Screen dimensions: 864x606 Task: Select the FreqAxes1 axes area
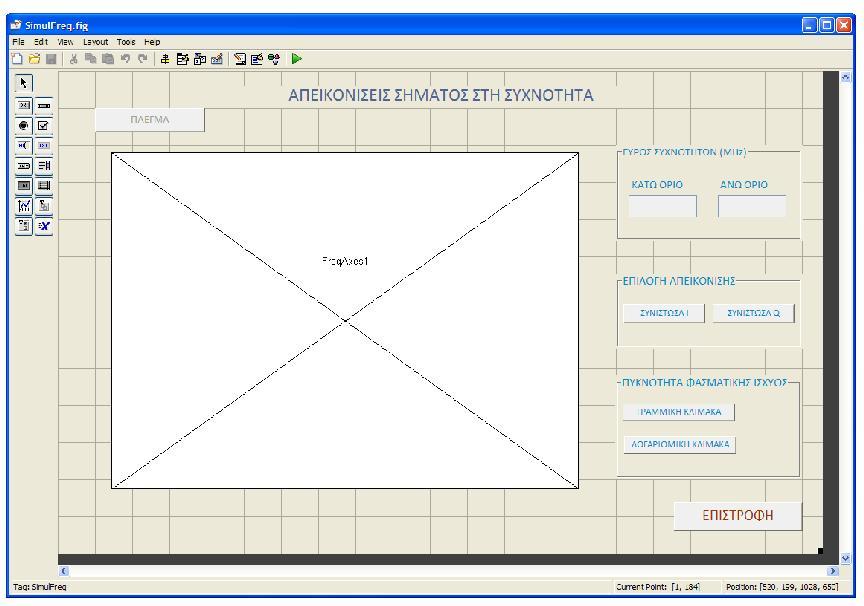(345, 320)
